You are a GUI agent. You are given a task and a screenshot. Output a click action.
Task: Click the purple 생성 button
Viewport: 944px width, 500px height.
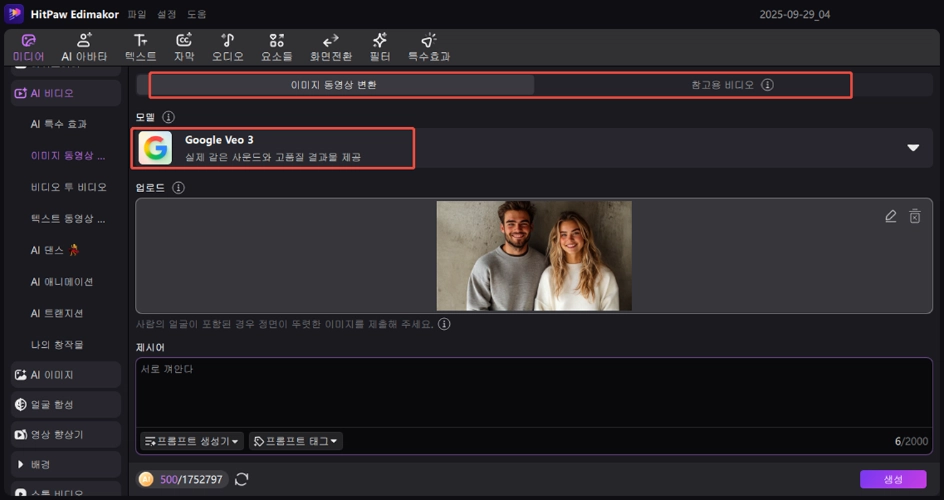tap(892, 479)
